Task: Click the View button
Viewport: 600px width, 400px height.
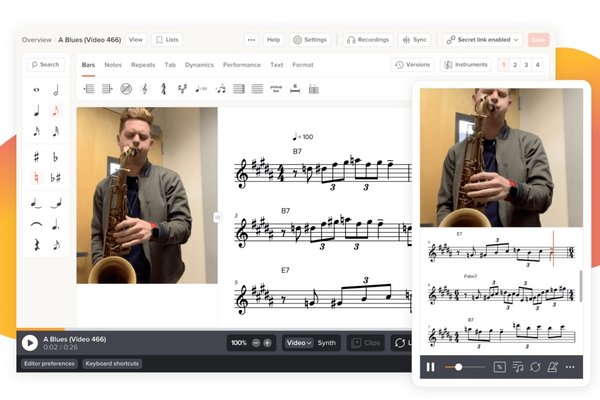Action: pyautogui.click(x=136, y=39)
